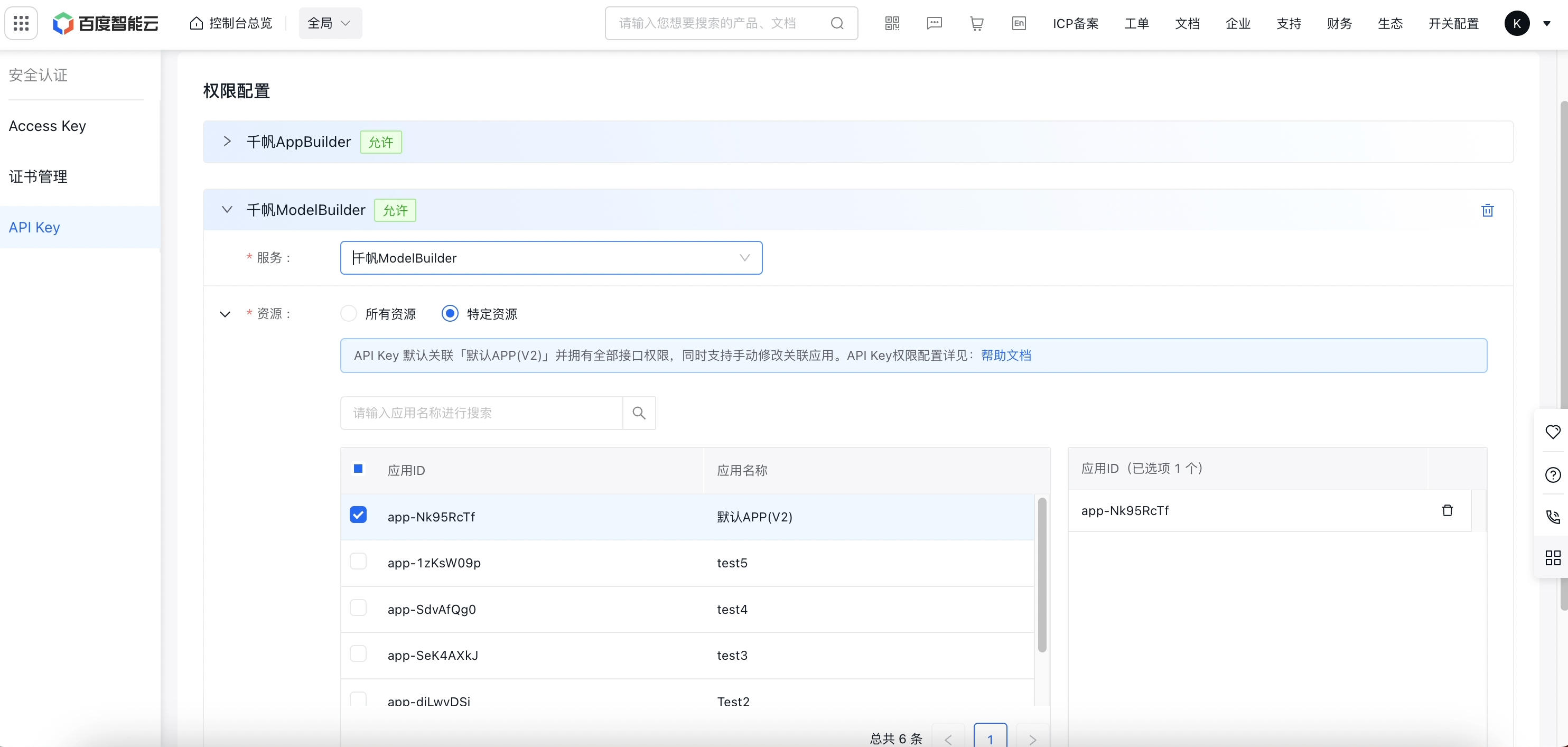1568x747 pixels.
Task: Click the test4 application name
Action: pos(732,610)
